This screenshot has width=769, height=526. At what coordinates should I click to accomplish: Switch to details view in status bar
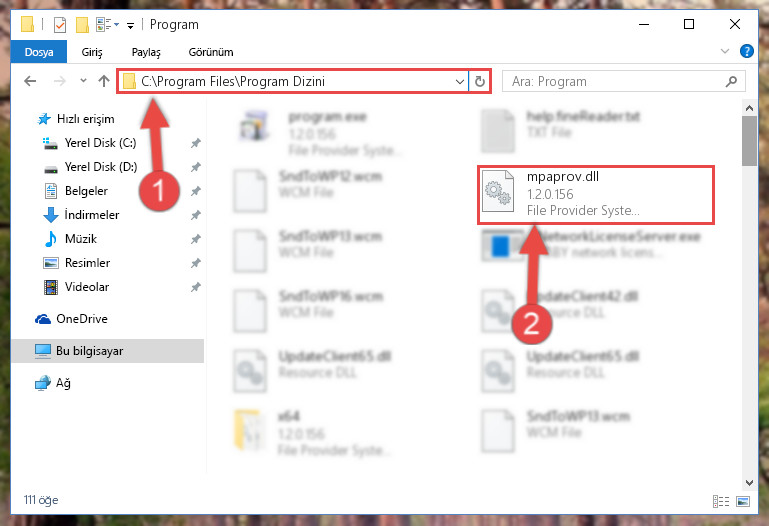(720, 501)
